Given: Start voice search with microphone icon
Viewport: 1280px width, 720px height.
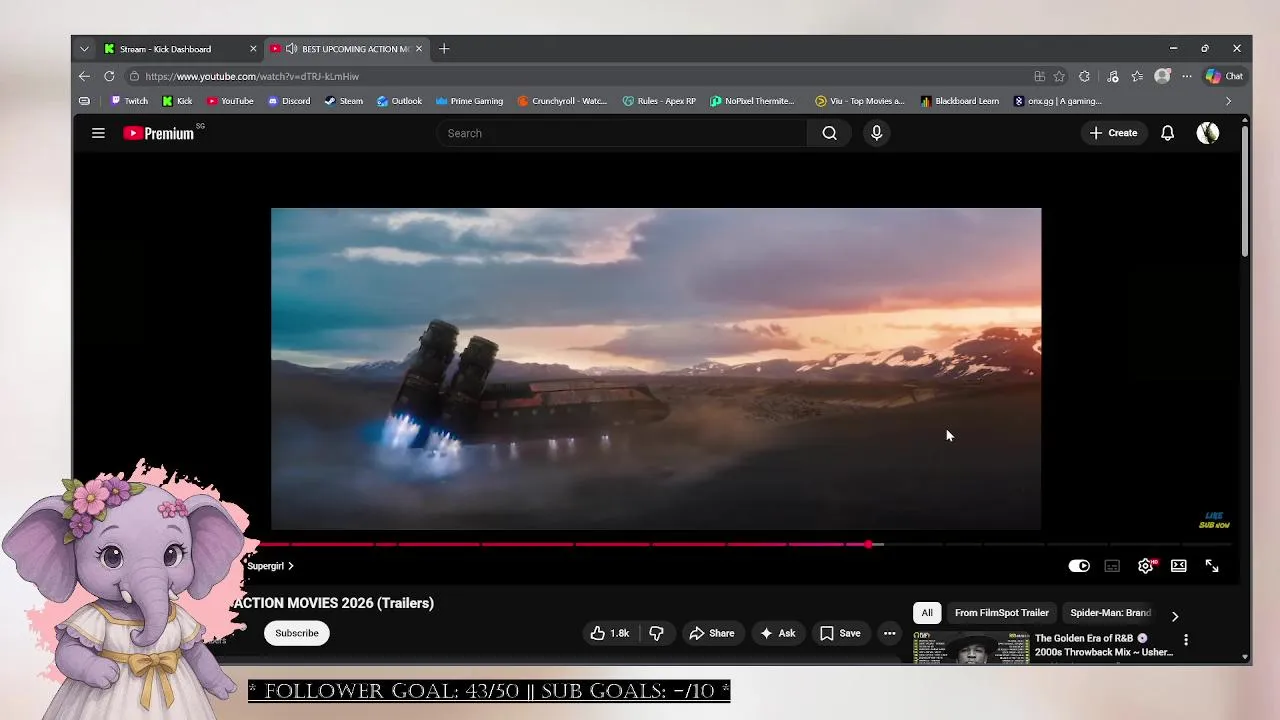Looking at the screenshot, I should 876,133.
